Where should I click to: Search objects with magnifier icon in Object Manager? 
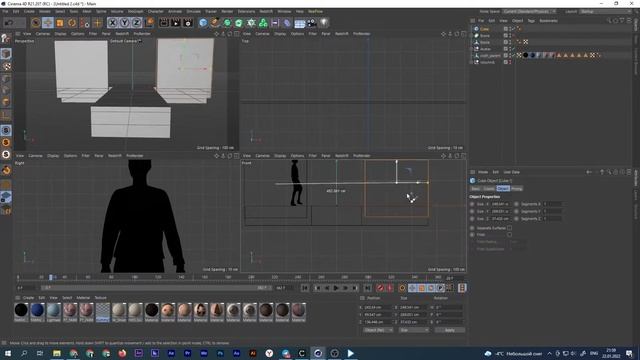pyautogui.click(x=609, y=20)
